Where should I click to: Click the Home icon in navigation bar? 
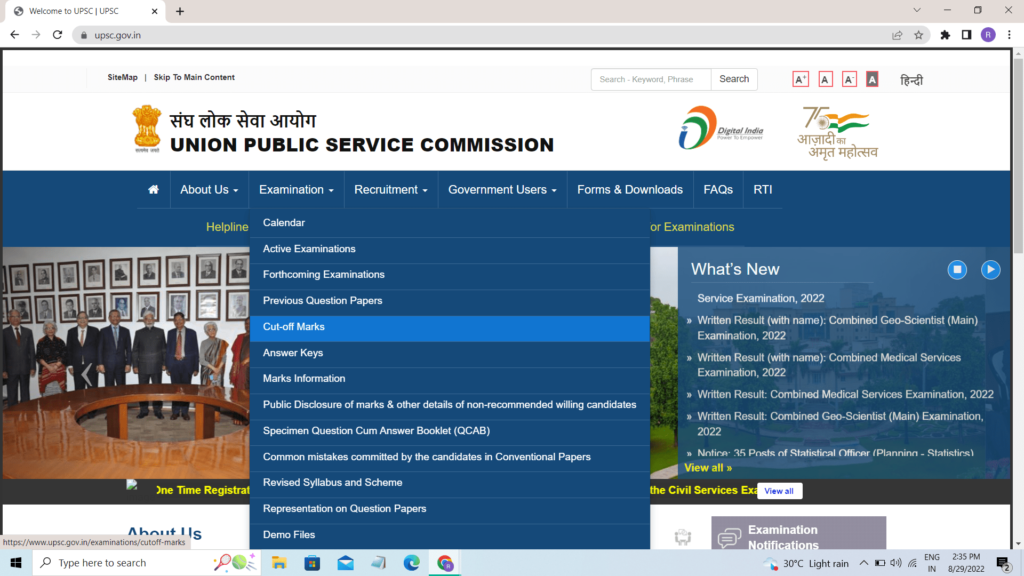point(153,190)
